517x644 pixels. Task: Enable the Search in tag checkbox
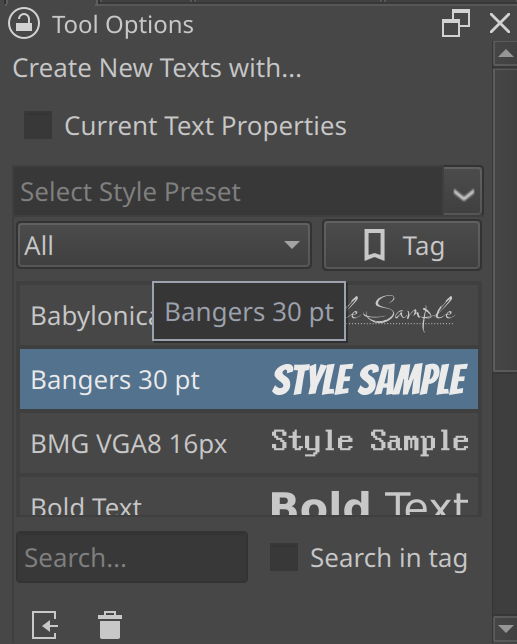click(284, 557)
